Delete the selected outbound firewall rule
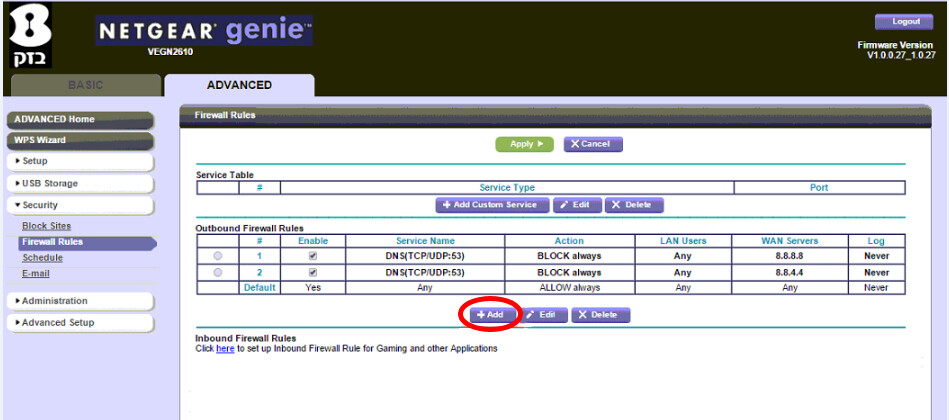949x420 pixels. [601, 315]
